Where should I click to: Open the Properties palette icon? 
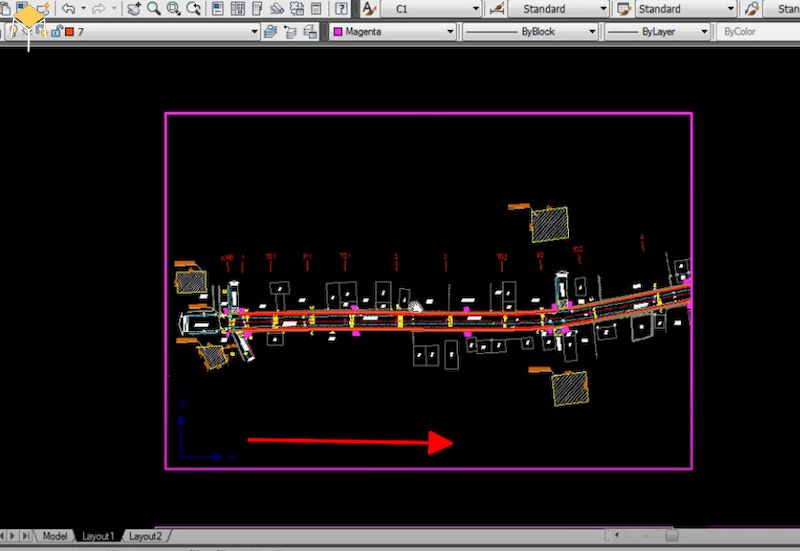click(x=218, y=8)
